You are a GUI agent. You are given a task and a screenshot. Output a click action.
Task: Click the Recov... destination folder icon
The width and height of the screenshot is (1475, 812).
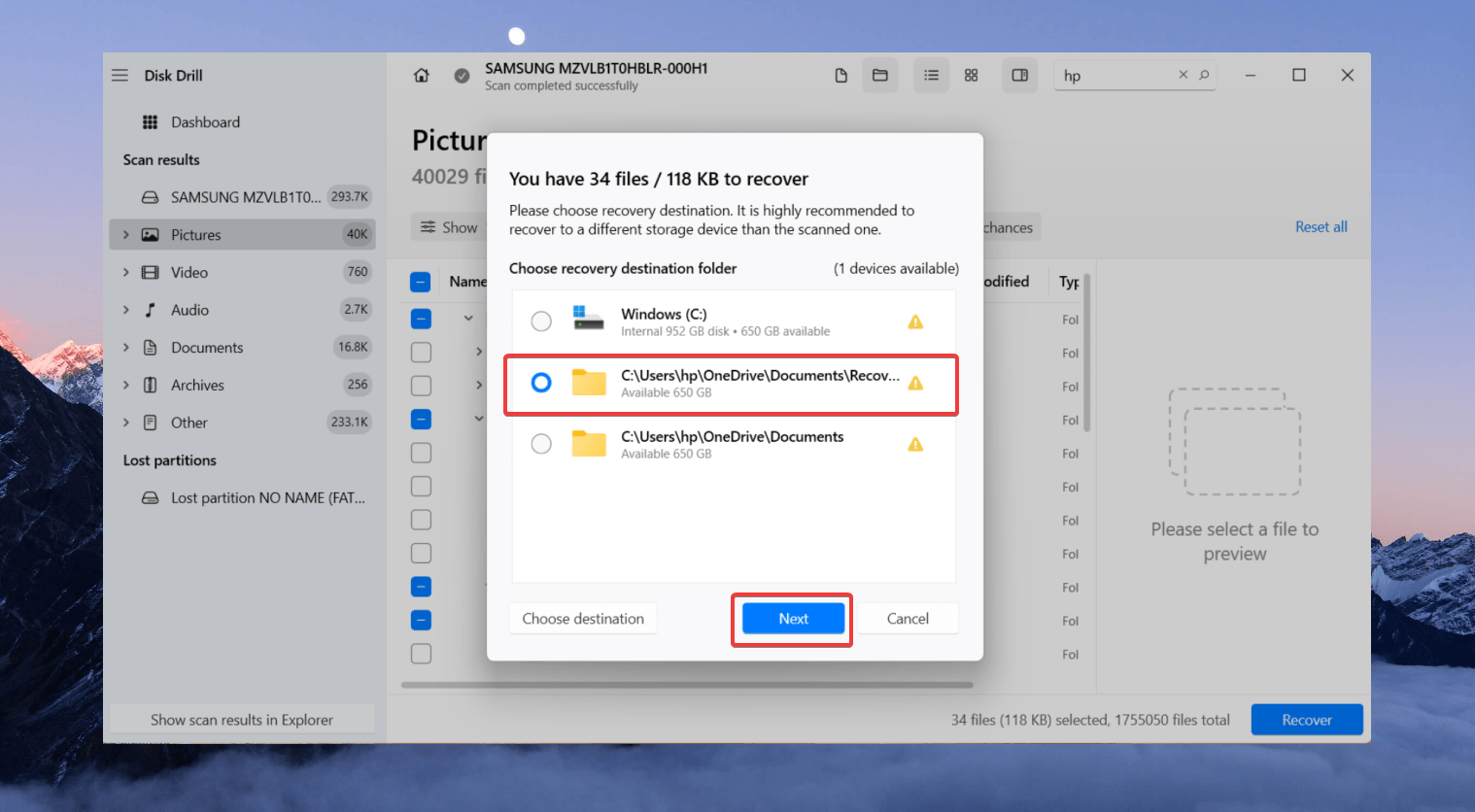(x=589, y=383)
